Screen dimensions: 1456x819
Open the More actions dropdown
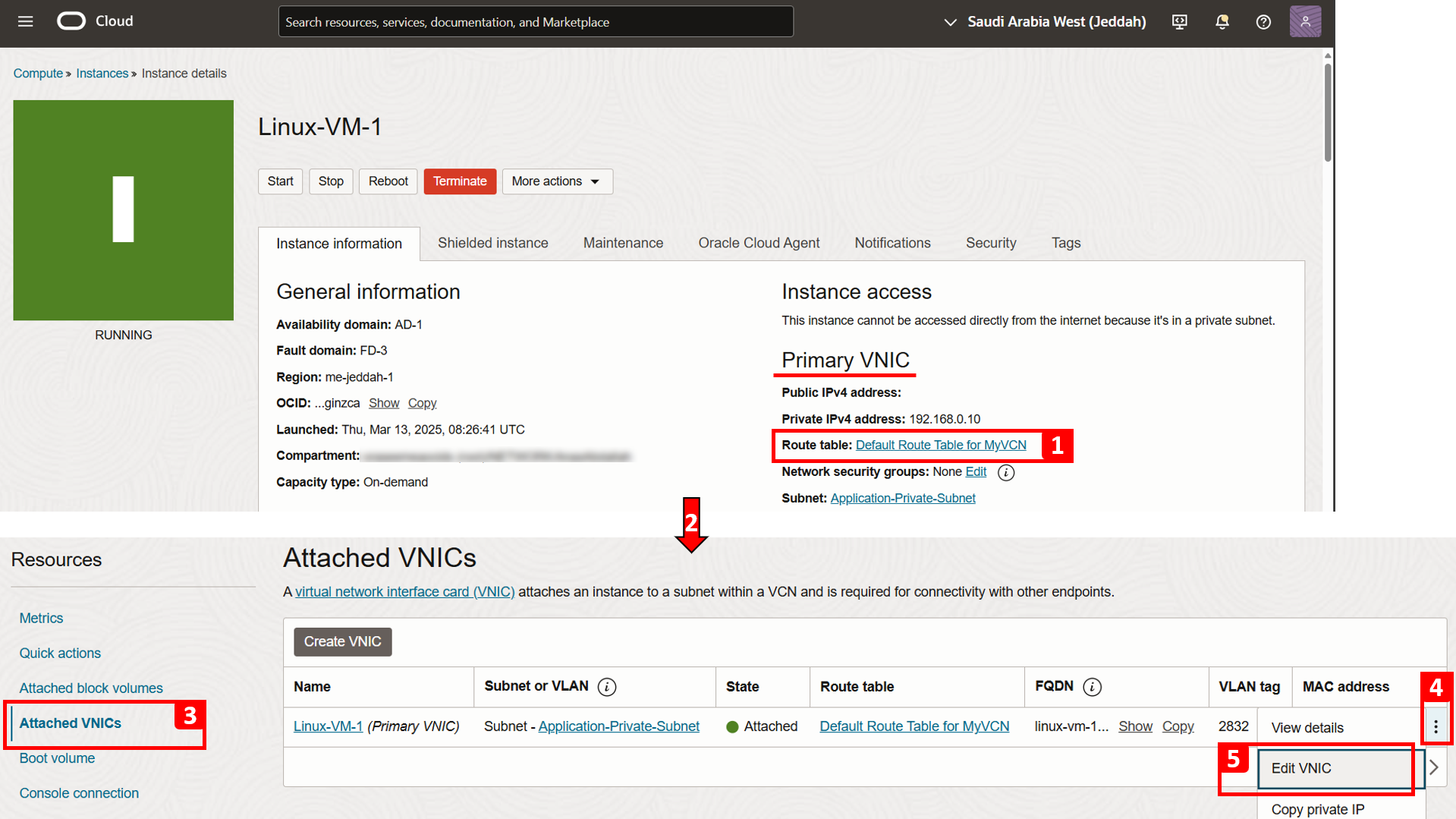pyautogui.click(x=557, y=181)
